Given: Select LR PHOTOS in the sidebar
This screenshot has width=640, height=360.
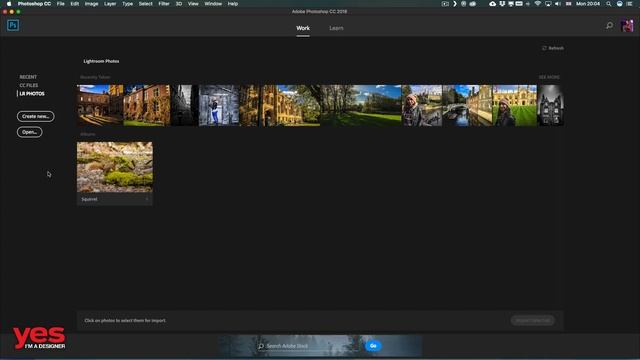Looking at the screenshot, I should [x=32, y=93].
